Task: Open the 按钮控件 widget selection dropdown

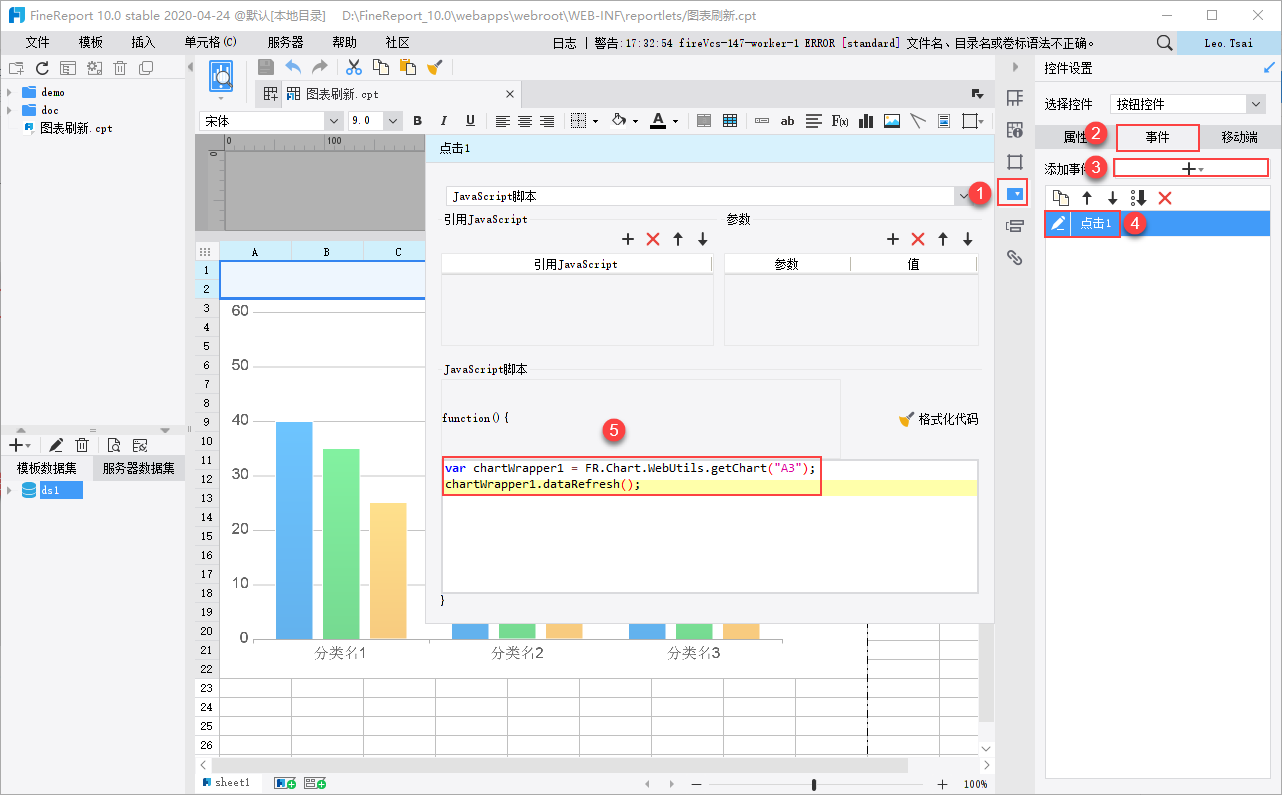Action: pyautogui.click(x=1255, y=104)
